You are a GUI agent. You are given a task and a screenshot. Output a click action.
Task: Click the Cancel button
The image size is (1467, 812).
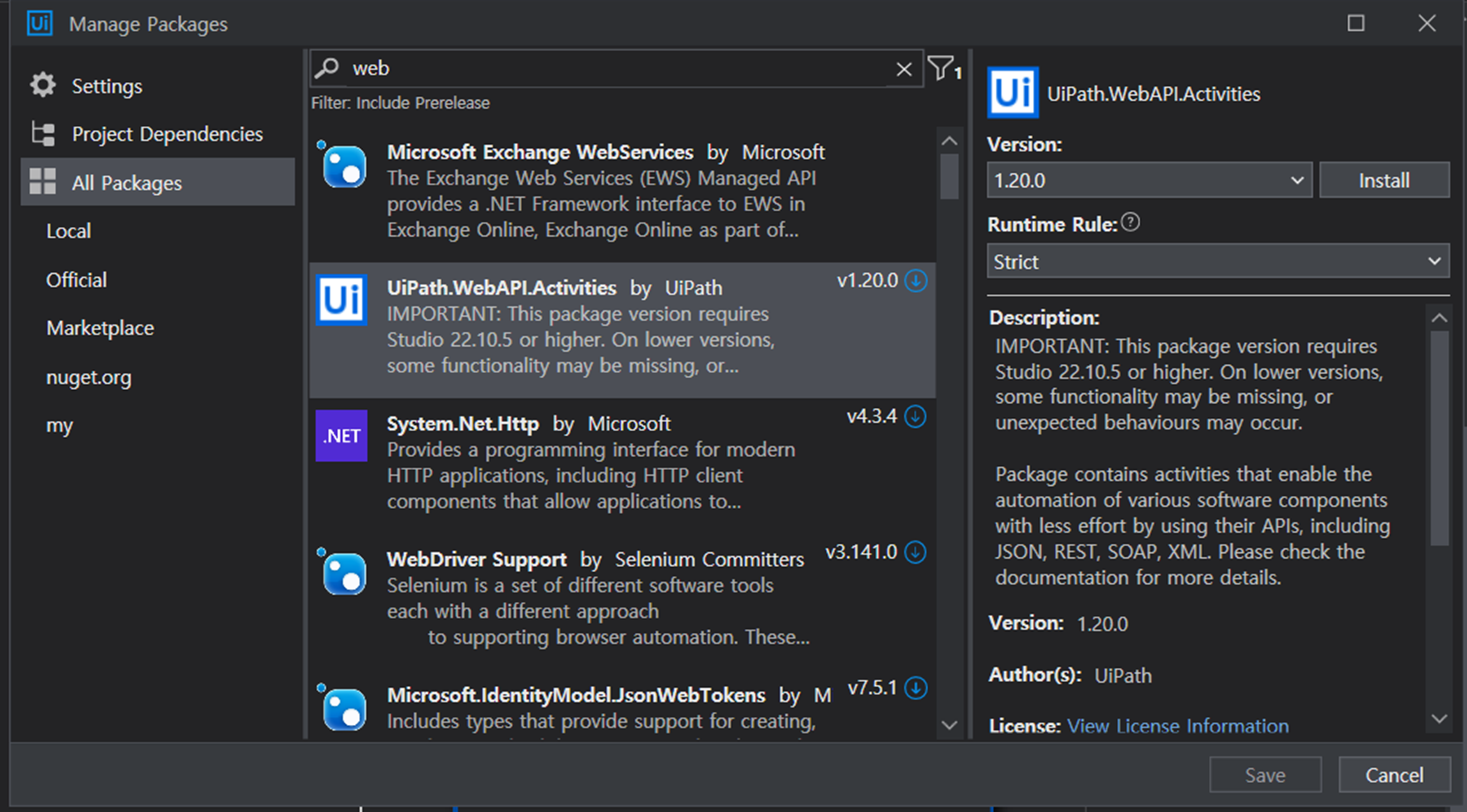(x=1394, y=776)
